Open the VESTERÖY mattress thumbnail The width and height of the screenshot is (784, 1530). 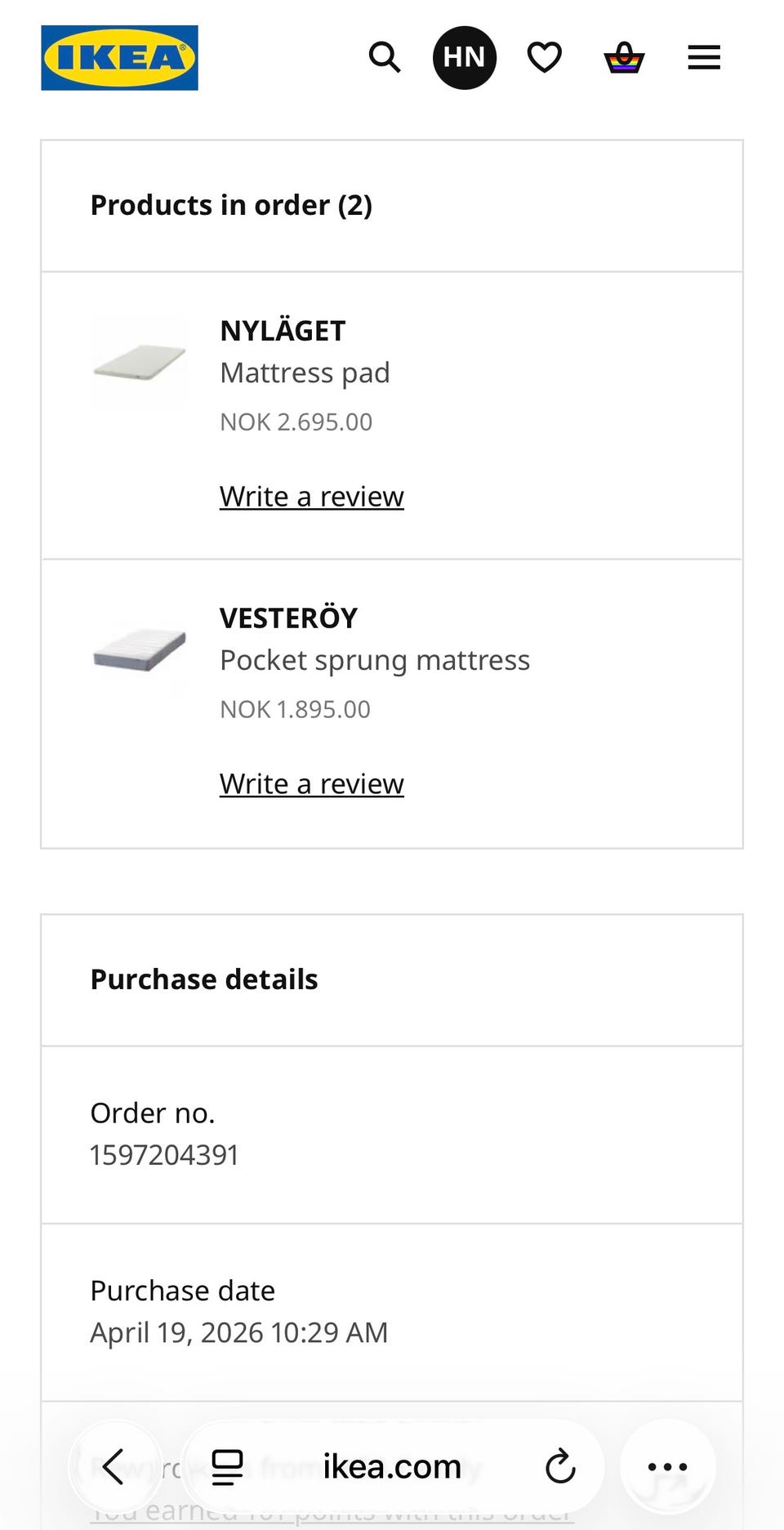click(140, 651)
